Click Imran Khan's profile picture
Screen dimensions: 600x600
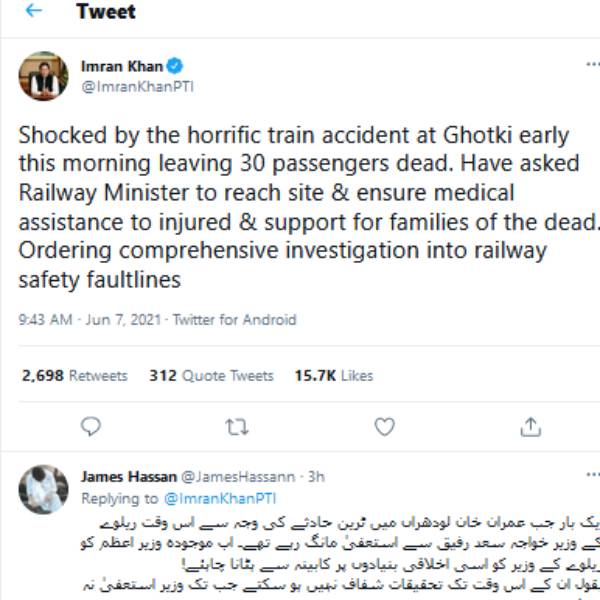click(42, 75)
